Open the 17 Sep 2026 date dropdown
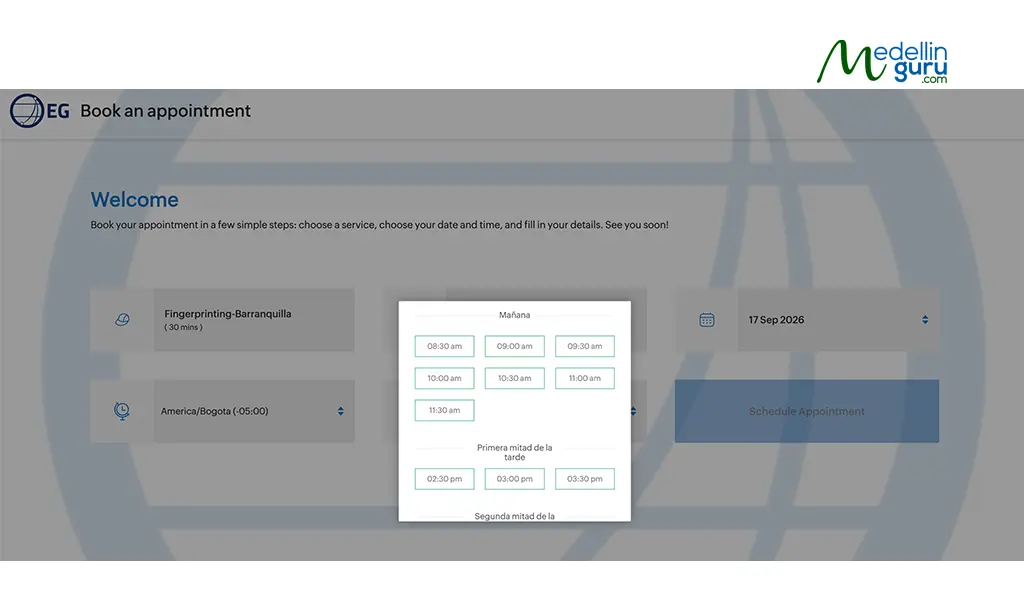 point(839,320)
